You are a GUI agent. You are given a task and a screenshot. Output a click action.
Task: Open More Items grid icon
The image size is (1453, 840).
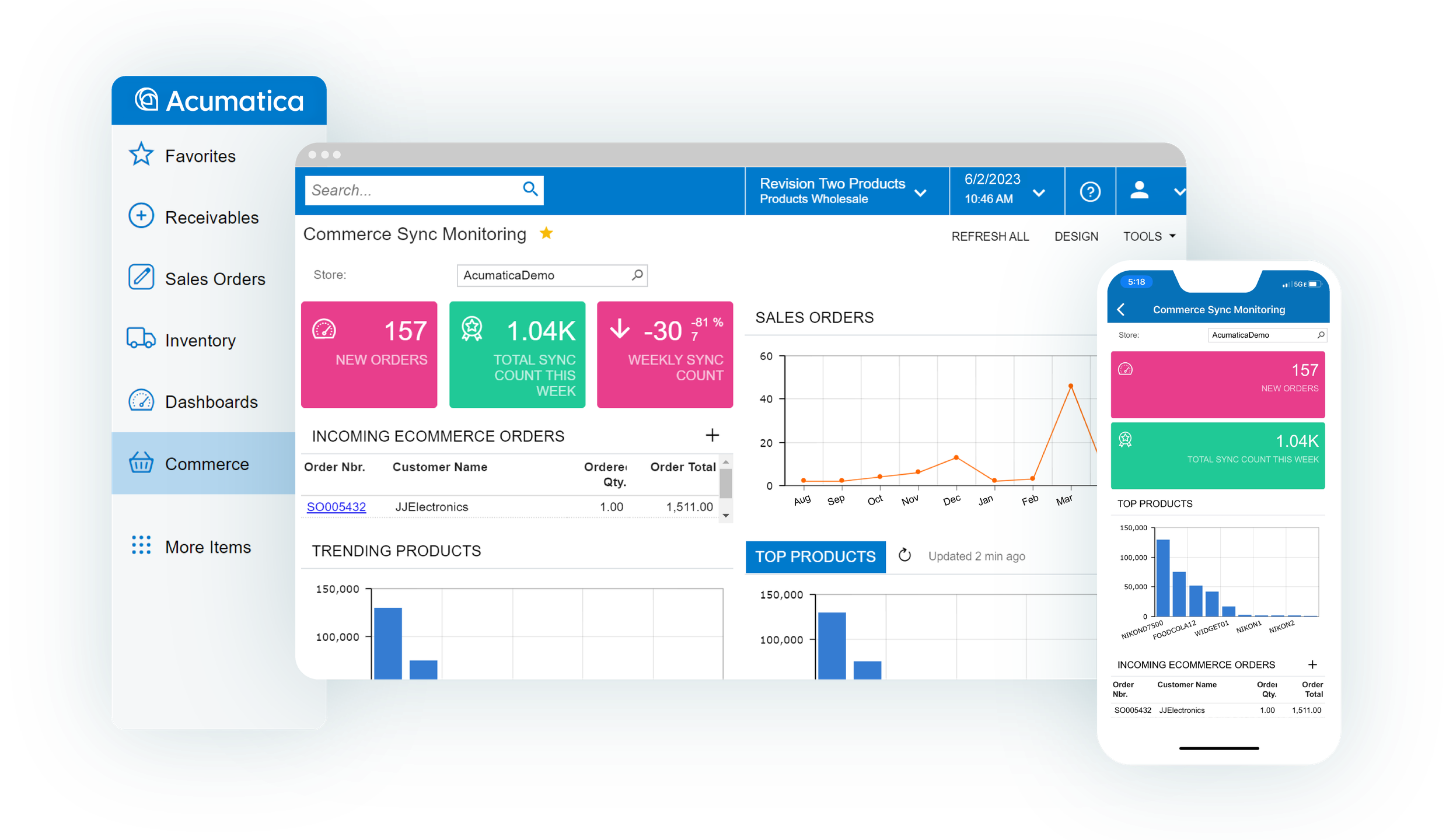point(141,545)
